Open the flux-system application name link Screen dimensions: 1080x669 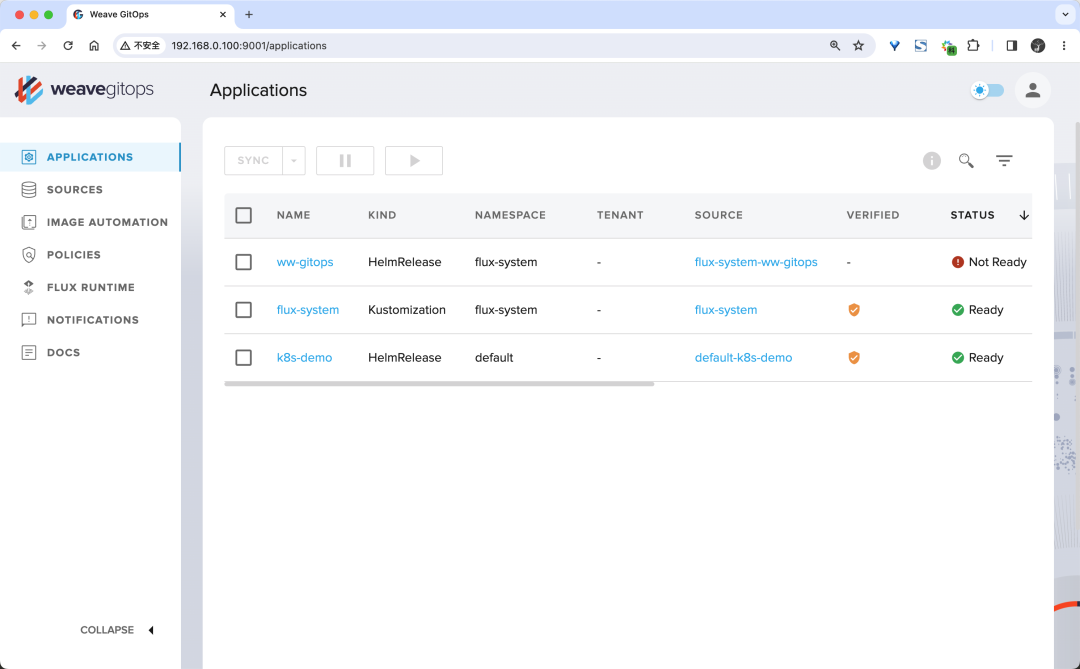tap(308, 310)
